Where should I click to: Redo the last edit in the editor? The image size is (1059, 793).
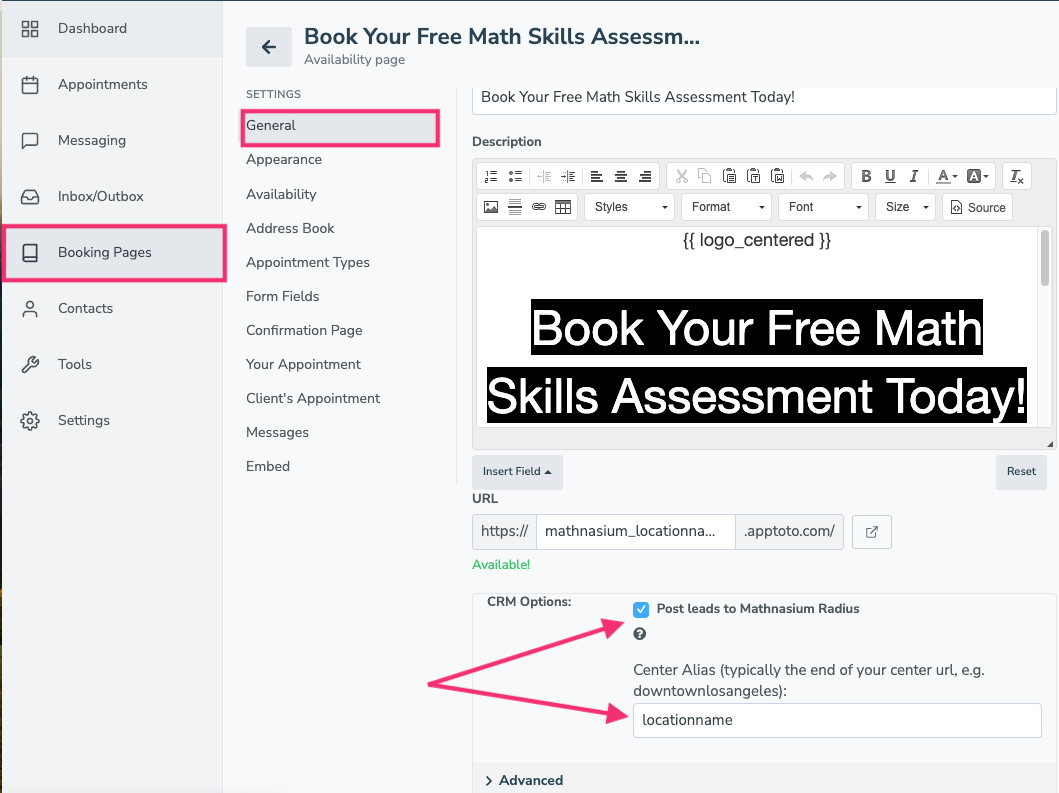click(x=829, y=176)
